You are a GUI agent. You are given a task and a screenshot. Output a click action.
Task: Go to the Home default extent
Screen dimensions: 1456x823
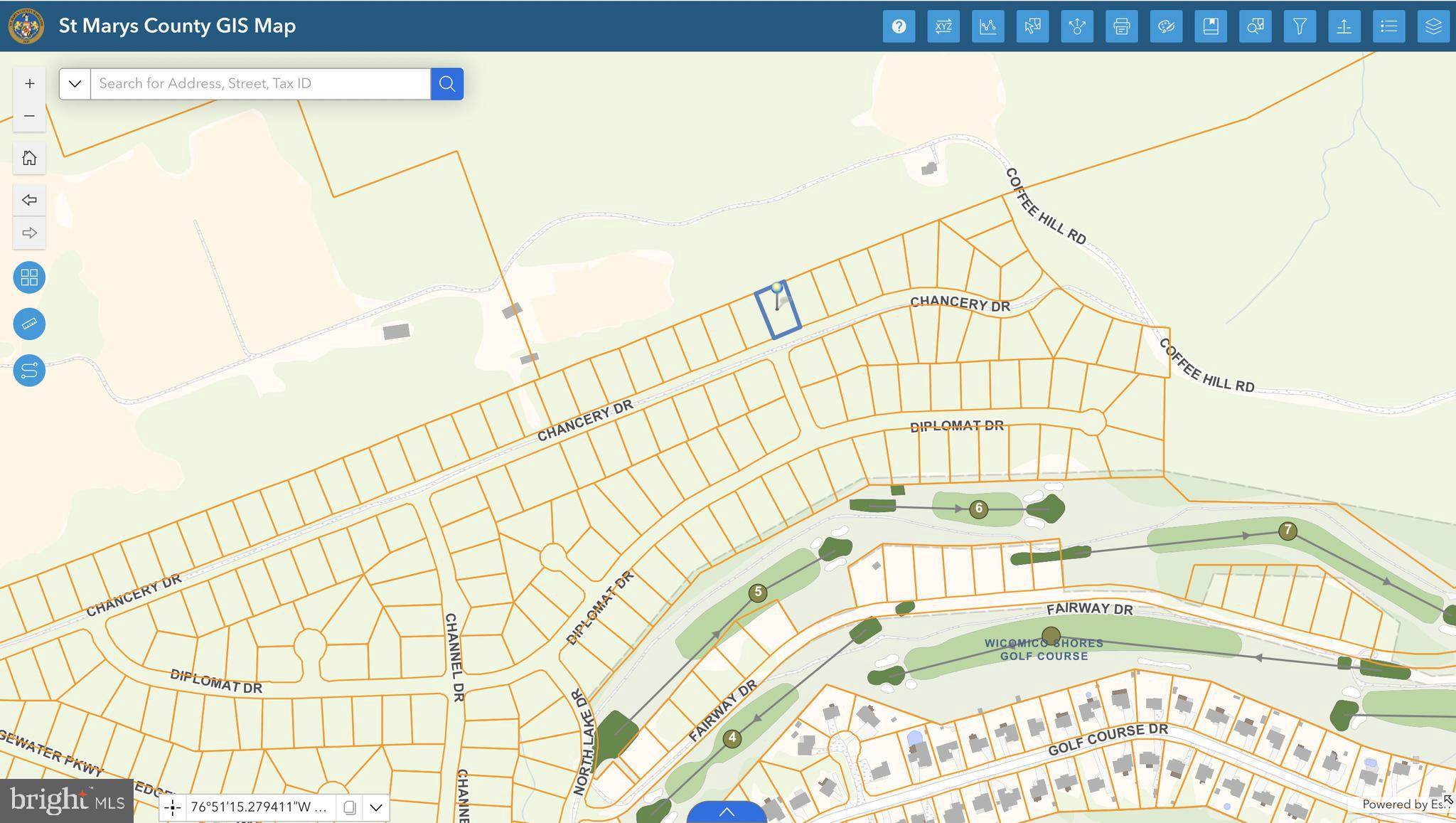tap(29, 158)
